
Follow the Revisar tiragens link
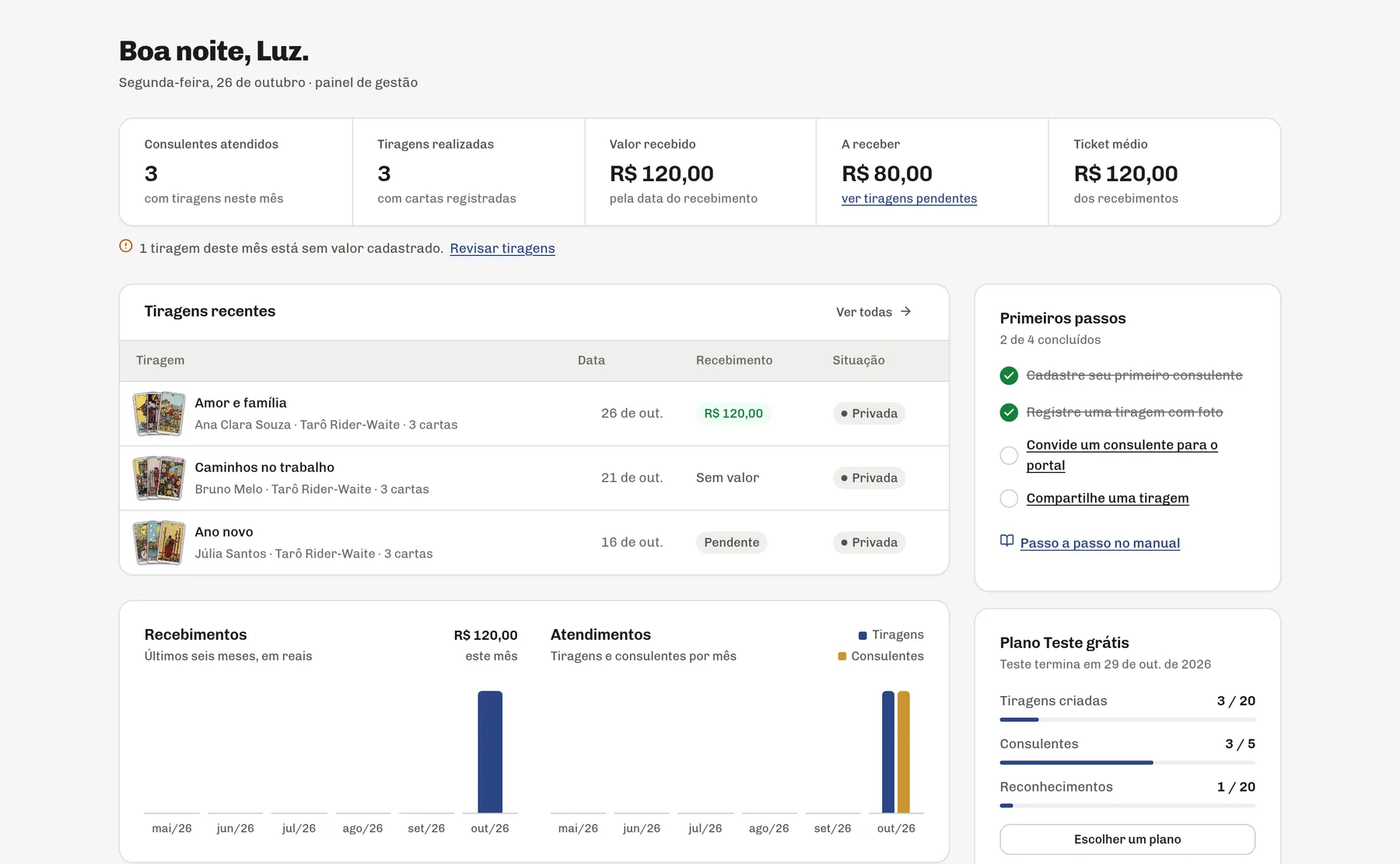click(502, 248)
